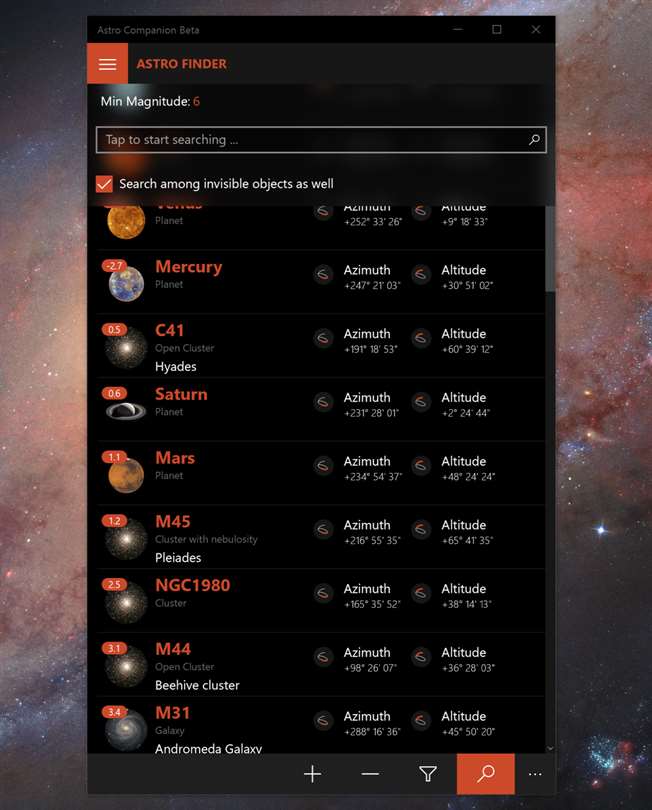Select the NGC1980 cluster item
652x810 pixels.
pyautogui.click(x=320, y=600)
